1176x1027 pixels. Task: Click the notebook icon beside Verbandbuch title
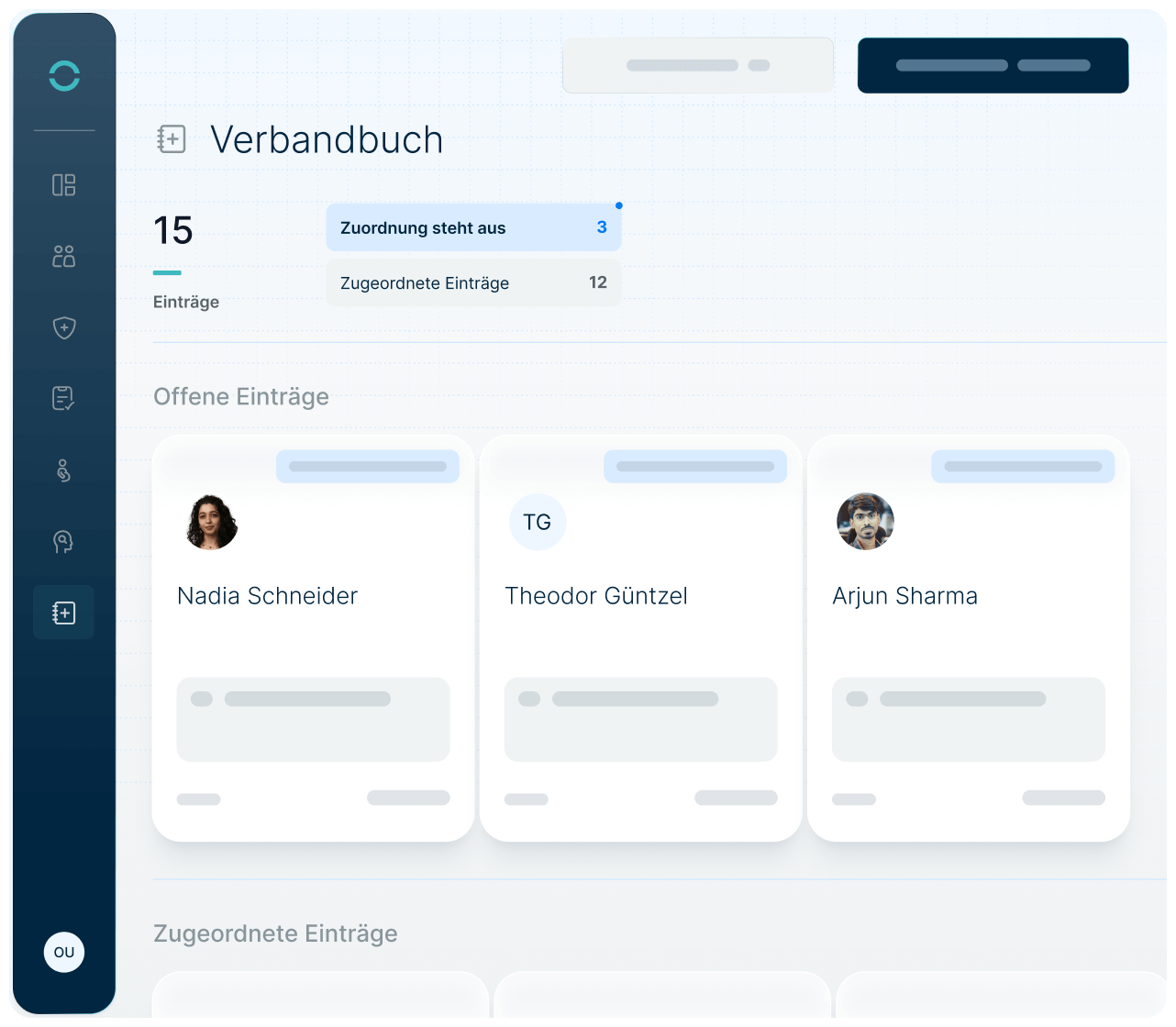(x=172, y=139)
